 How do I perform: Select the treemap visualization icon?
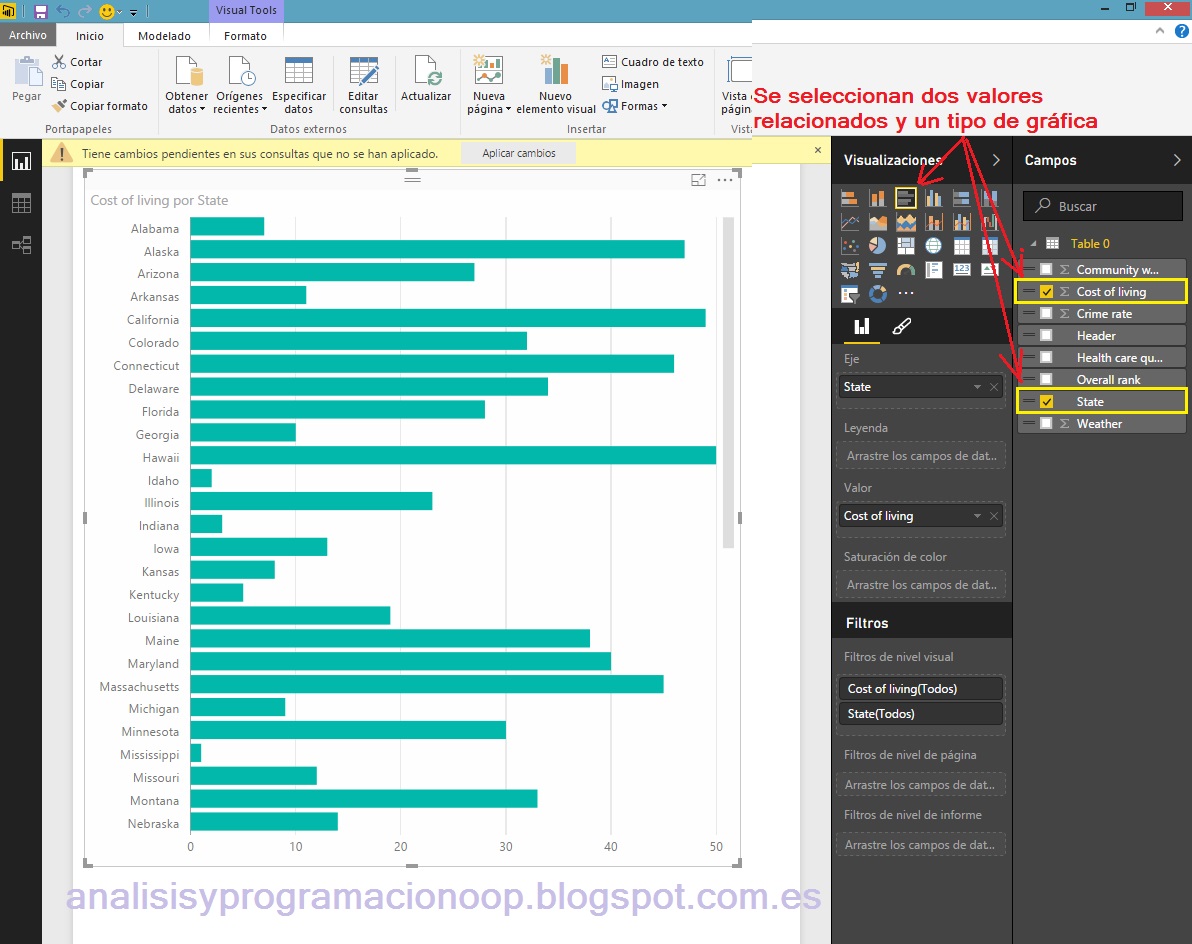point(905,245)
